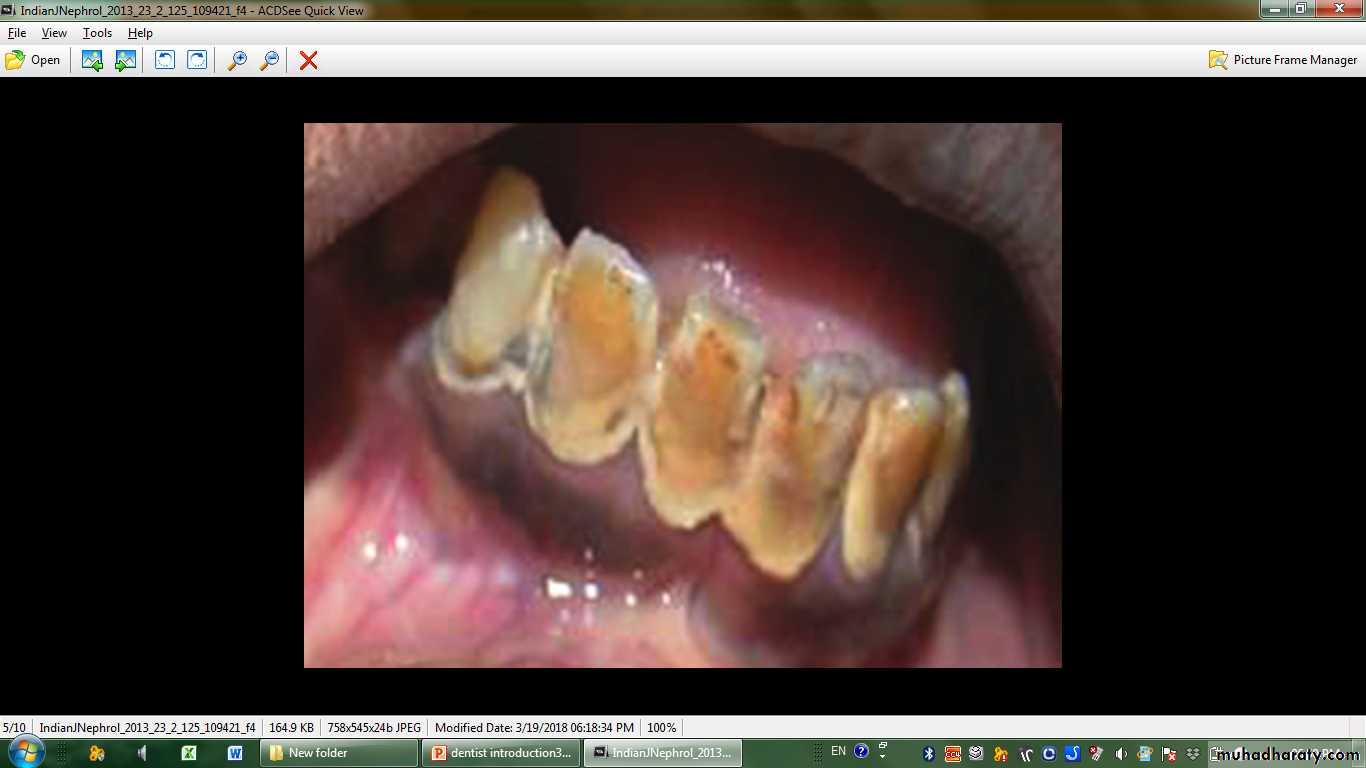Image resolution: width=1366 pixels, height=768 pixels.
Task: Open the View menu
Action: pyautogui.click(x=54, y=33)
